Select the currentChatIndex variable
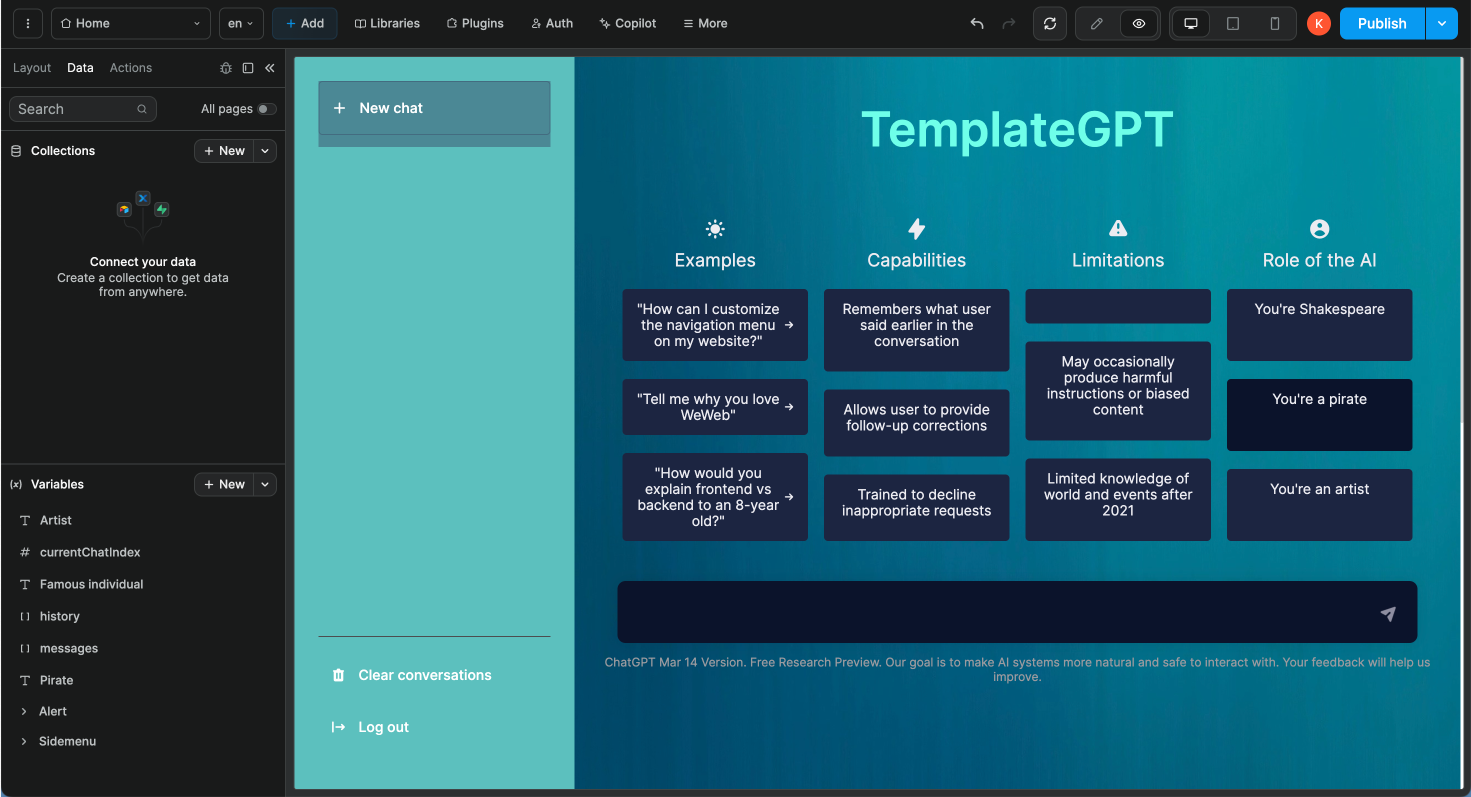 [x=90, y=553]
